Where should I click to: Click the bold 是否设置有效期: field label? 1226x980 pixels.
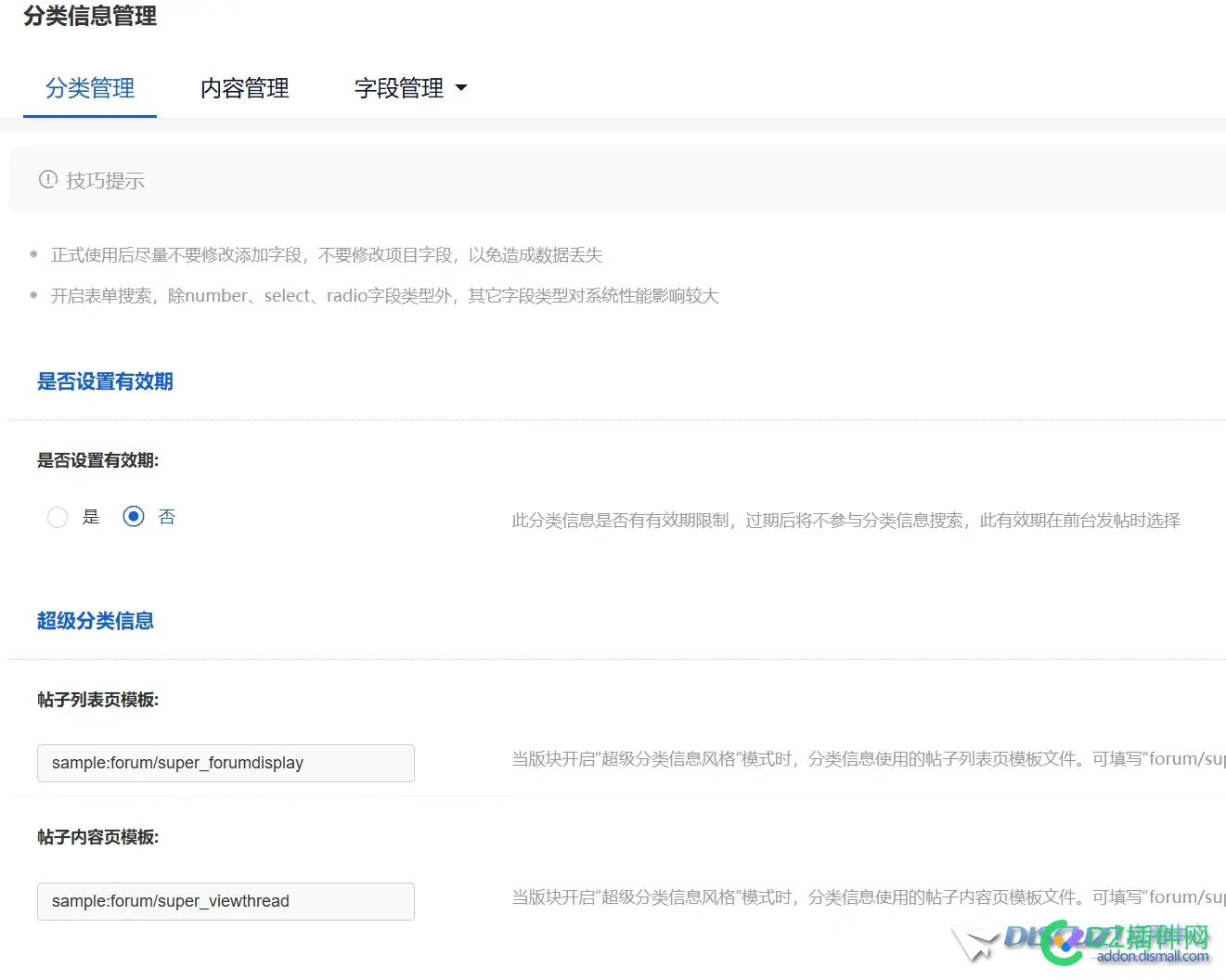coord(98,460)
